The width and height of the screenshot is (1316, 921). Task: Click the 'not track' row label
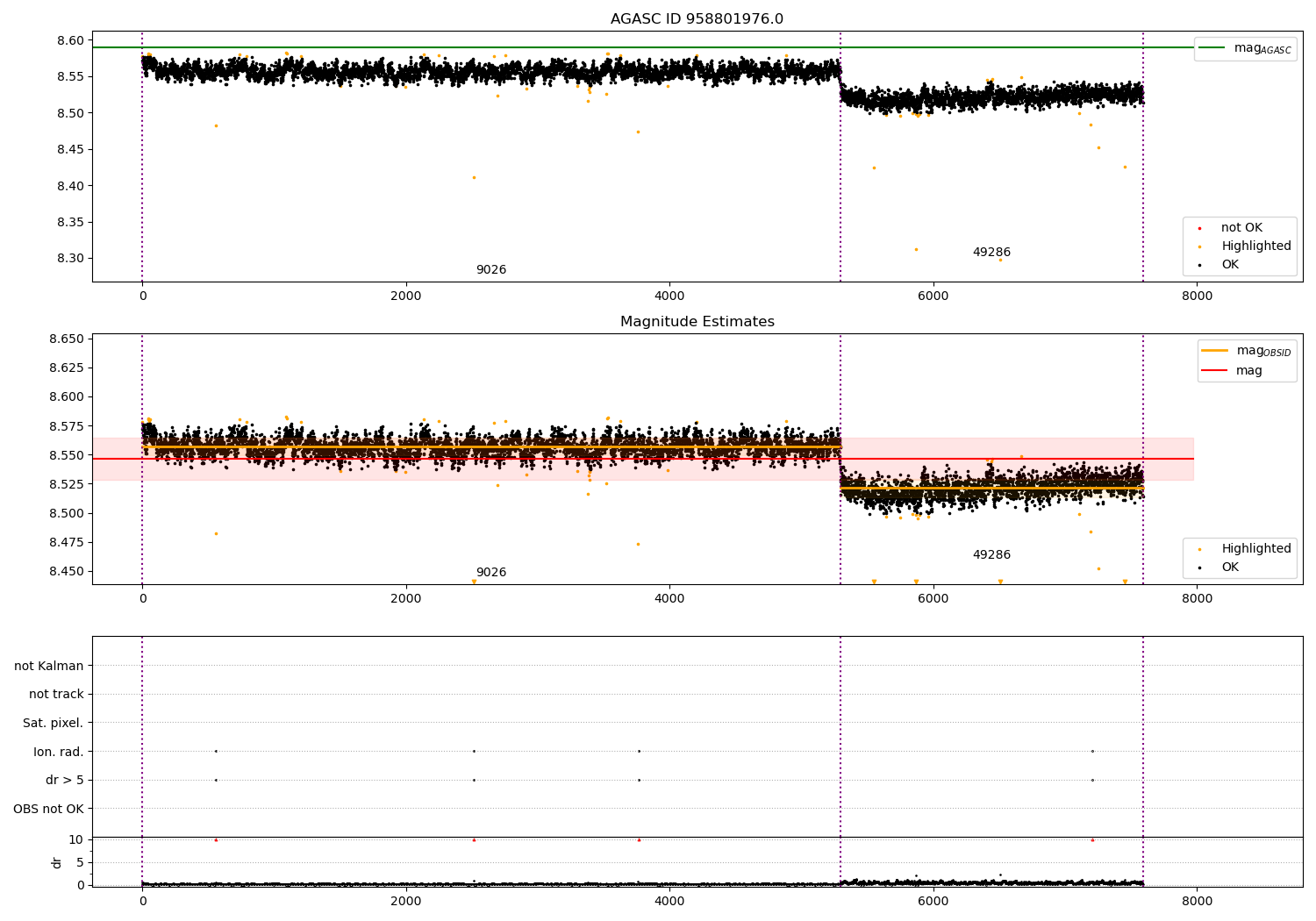click(56, 695)
